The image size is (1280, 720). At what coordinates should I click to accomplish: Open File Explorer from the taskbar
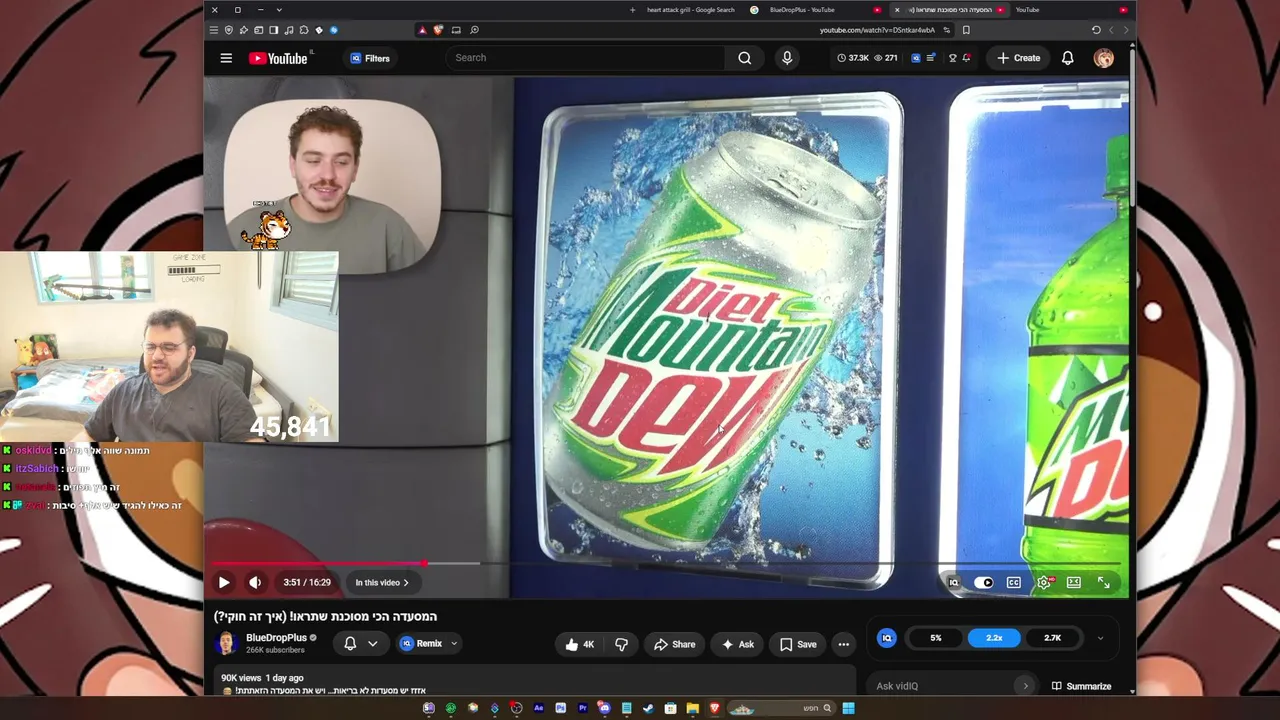pyautogui.click(x=692, y=708)
